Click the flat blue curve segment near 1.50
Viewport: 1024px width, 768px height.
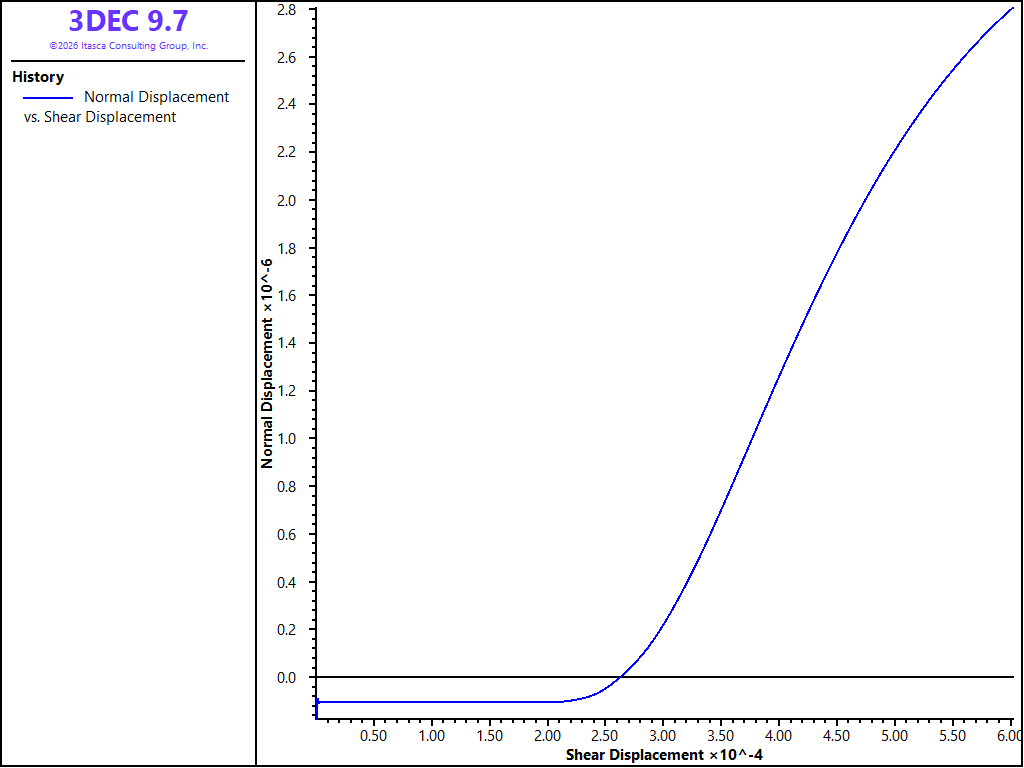(489, 702)
